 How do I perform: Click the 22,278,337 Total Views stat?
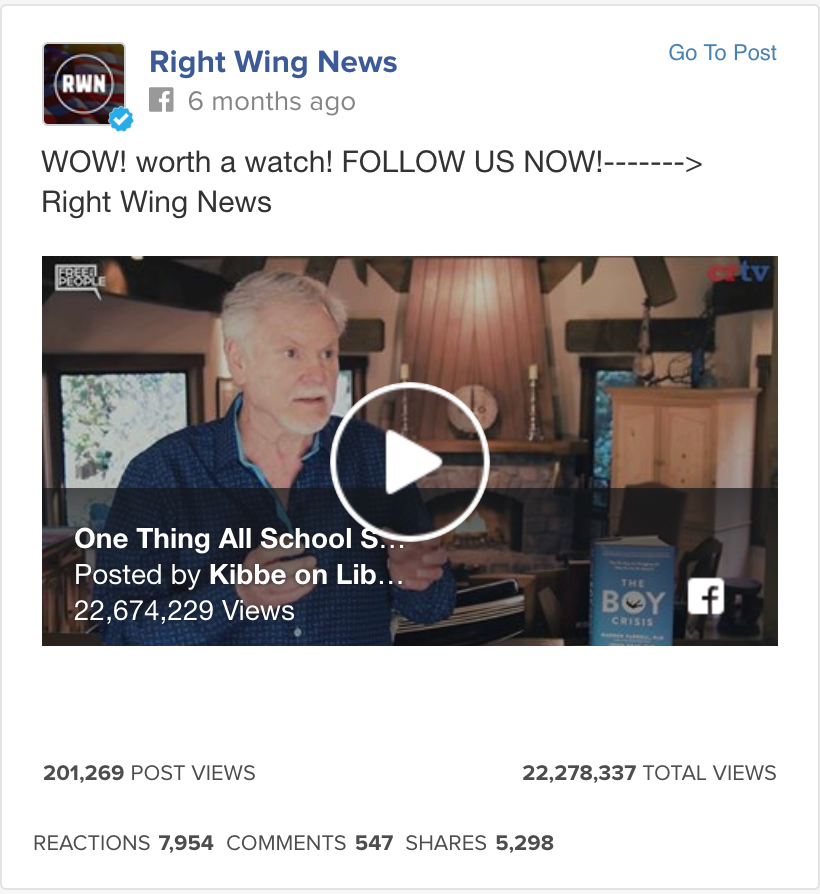pyautogui.click(x=649, y=773)
